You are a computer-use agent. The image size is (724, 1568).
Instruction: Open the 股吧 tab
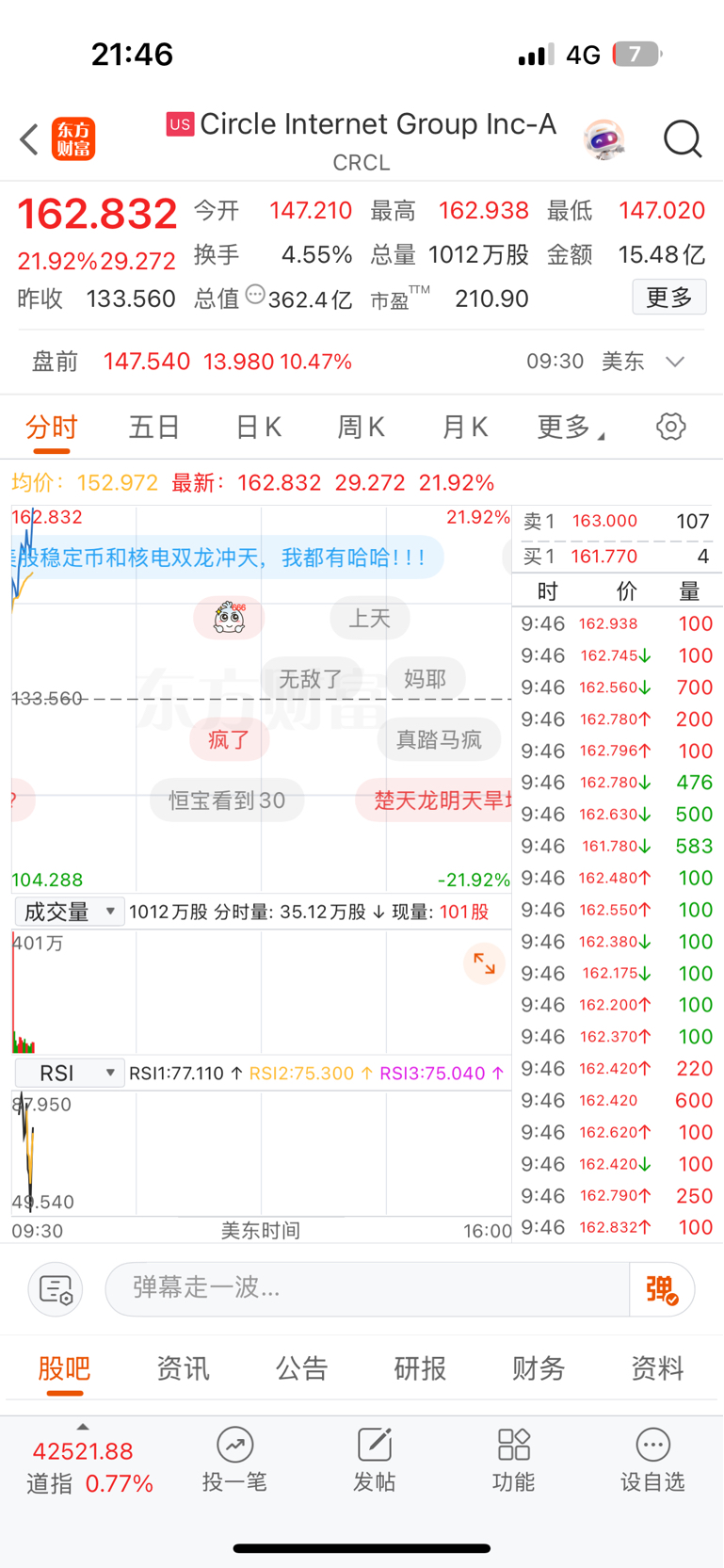pyautogui.click(x=64, y=1368)
